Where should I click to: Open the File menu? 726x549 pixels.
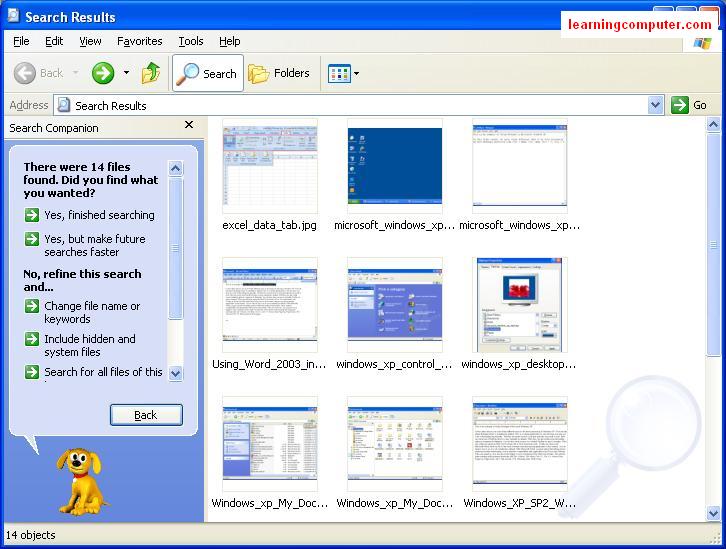(x=21, y=41)
